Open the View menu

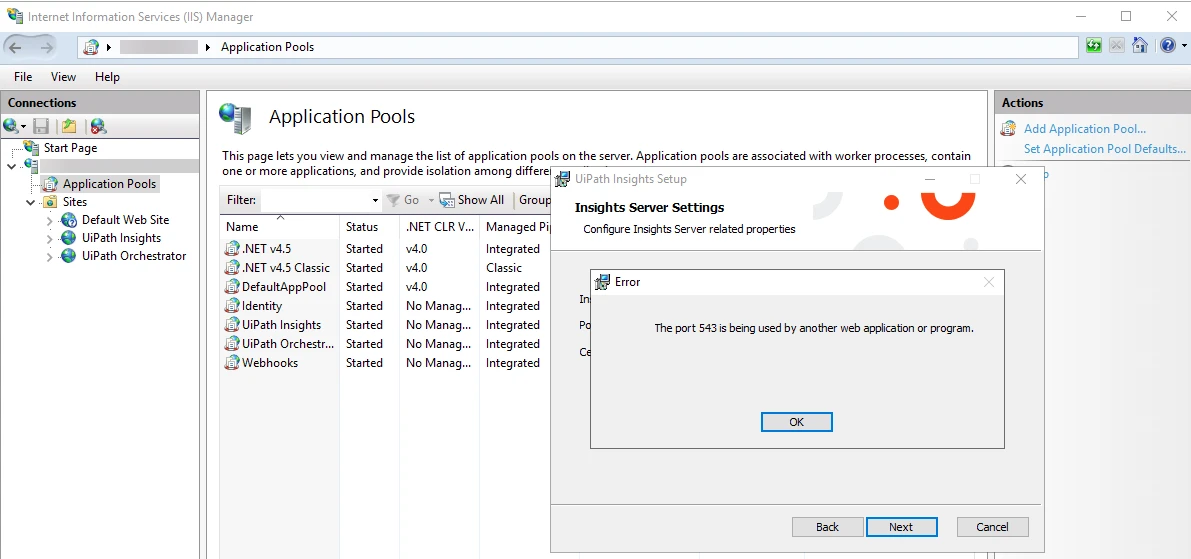63,77
